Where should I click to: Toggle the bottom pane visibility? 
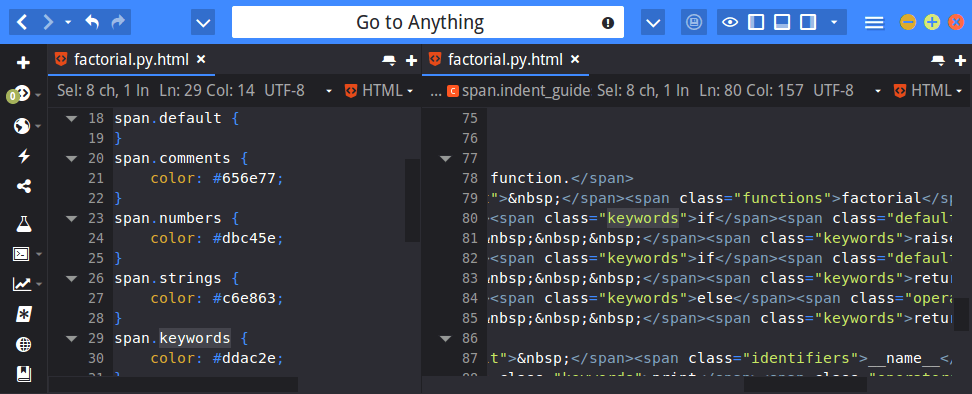782,23
